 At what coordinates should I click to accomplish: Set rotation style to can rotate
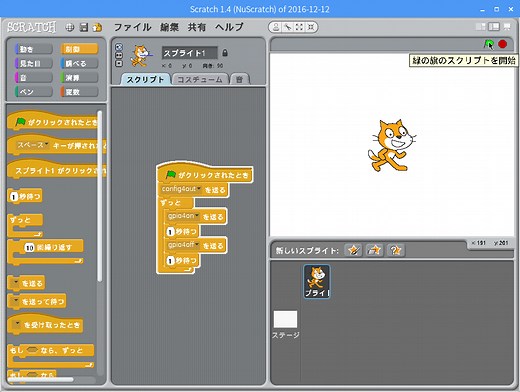pos(119,47)
